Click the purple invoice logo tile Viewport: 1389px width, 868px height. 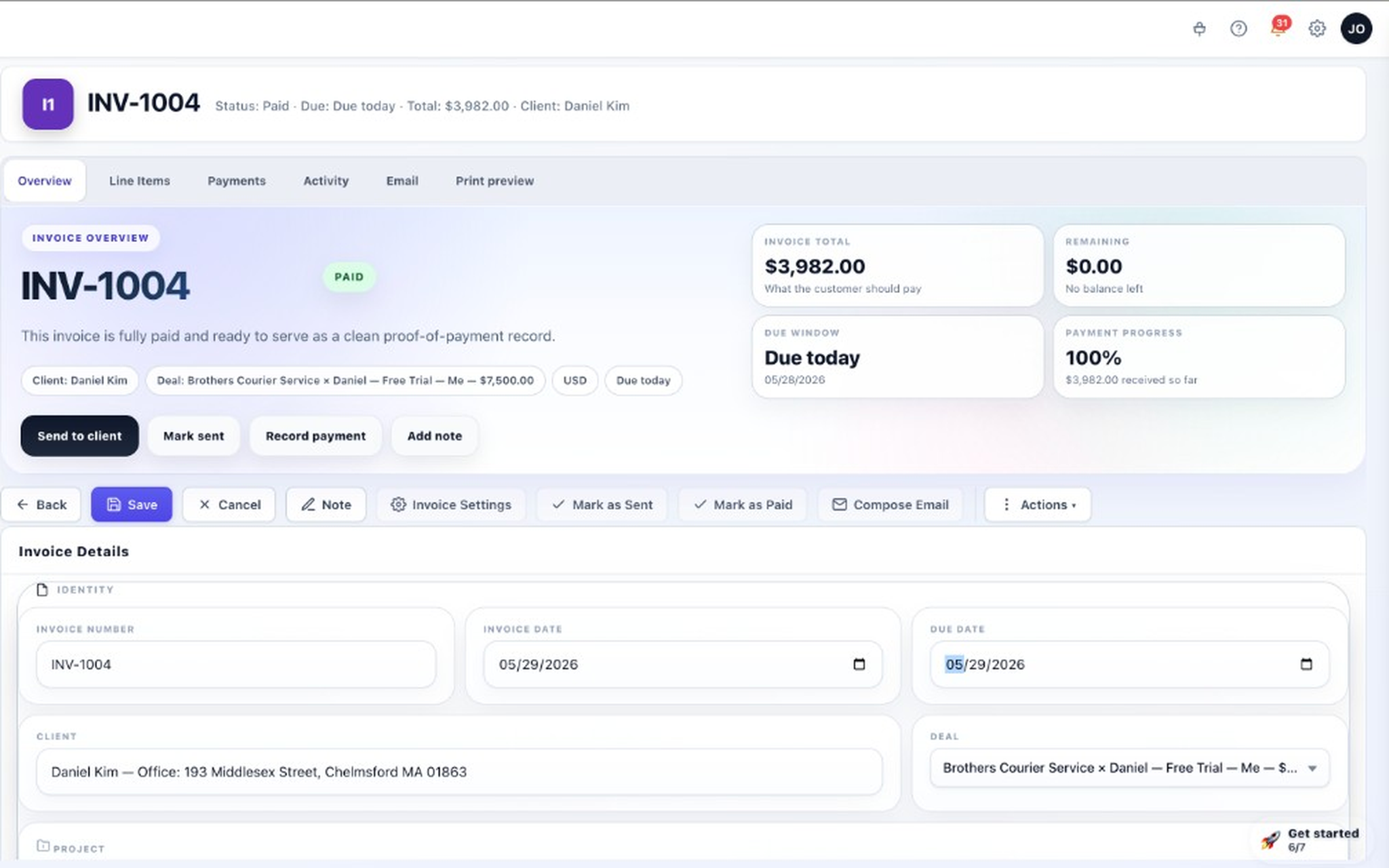[47, 104]
